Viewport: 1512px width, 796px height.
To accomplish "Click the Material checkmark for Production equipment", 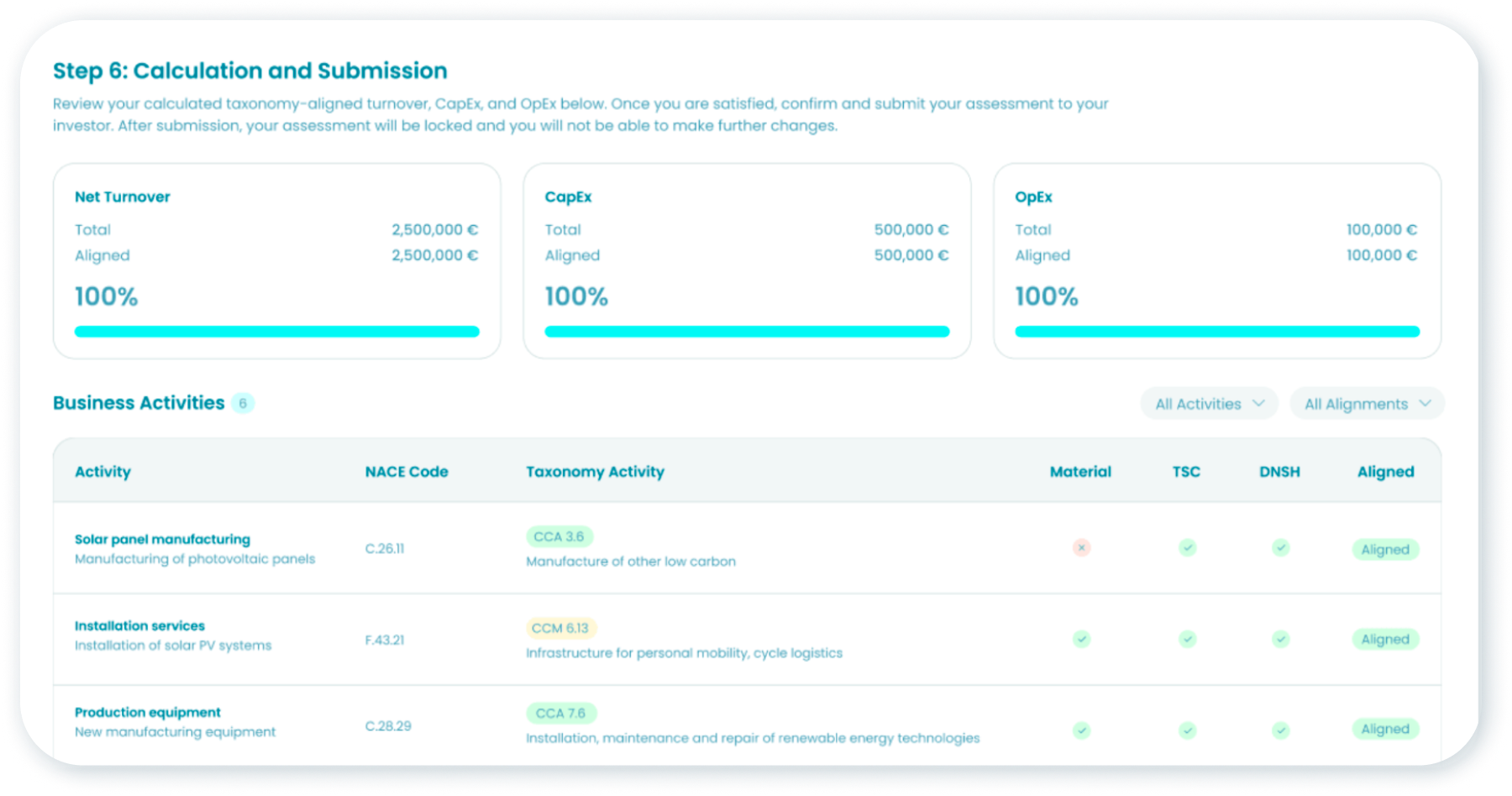I will [x=1081, y=730].
